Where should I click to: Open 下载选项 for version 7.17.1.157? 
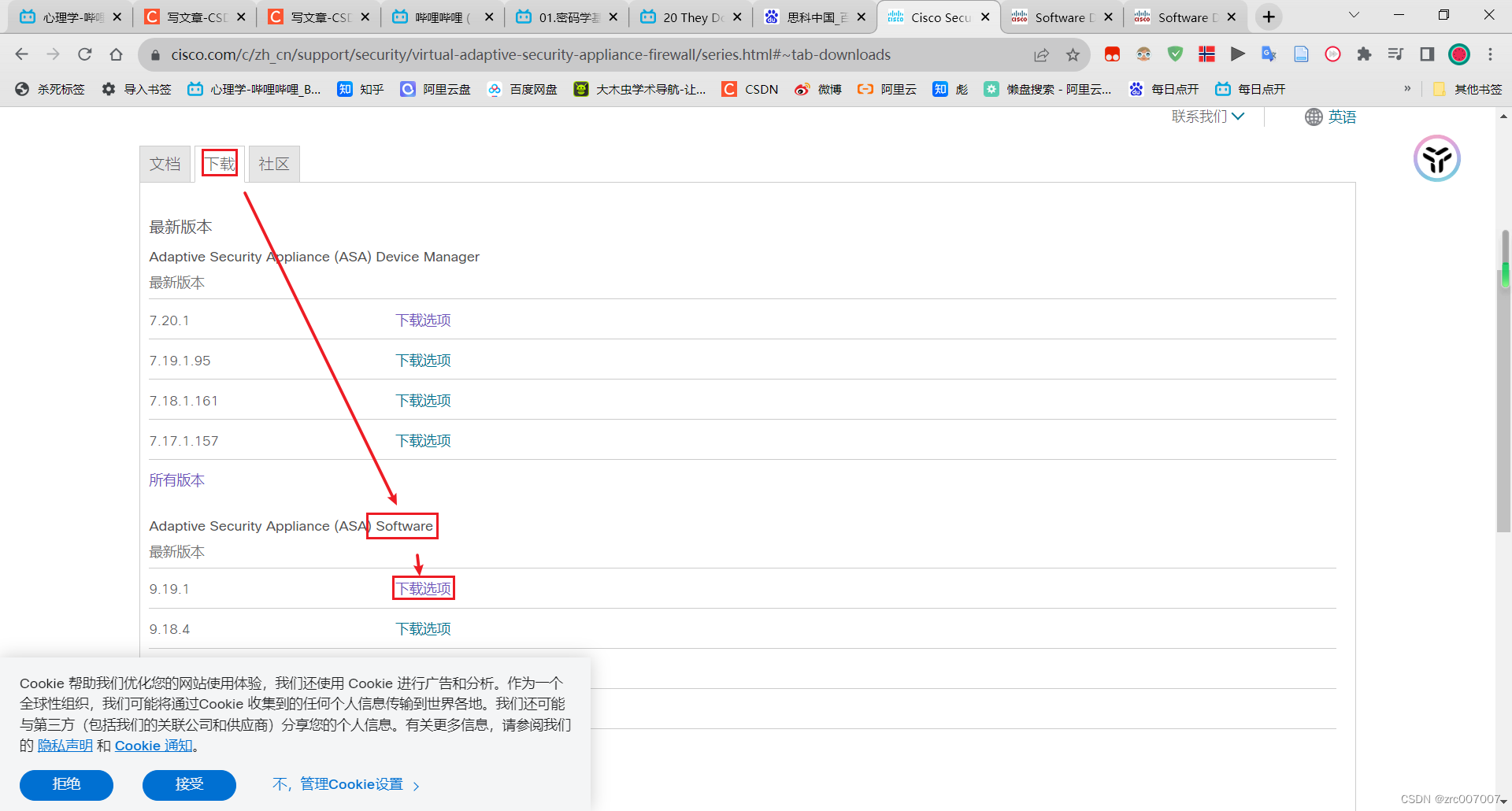point(424,441)
